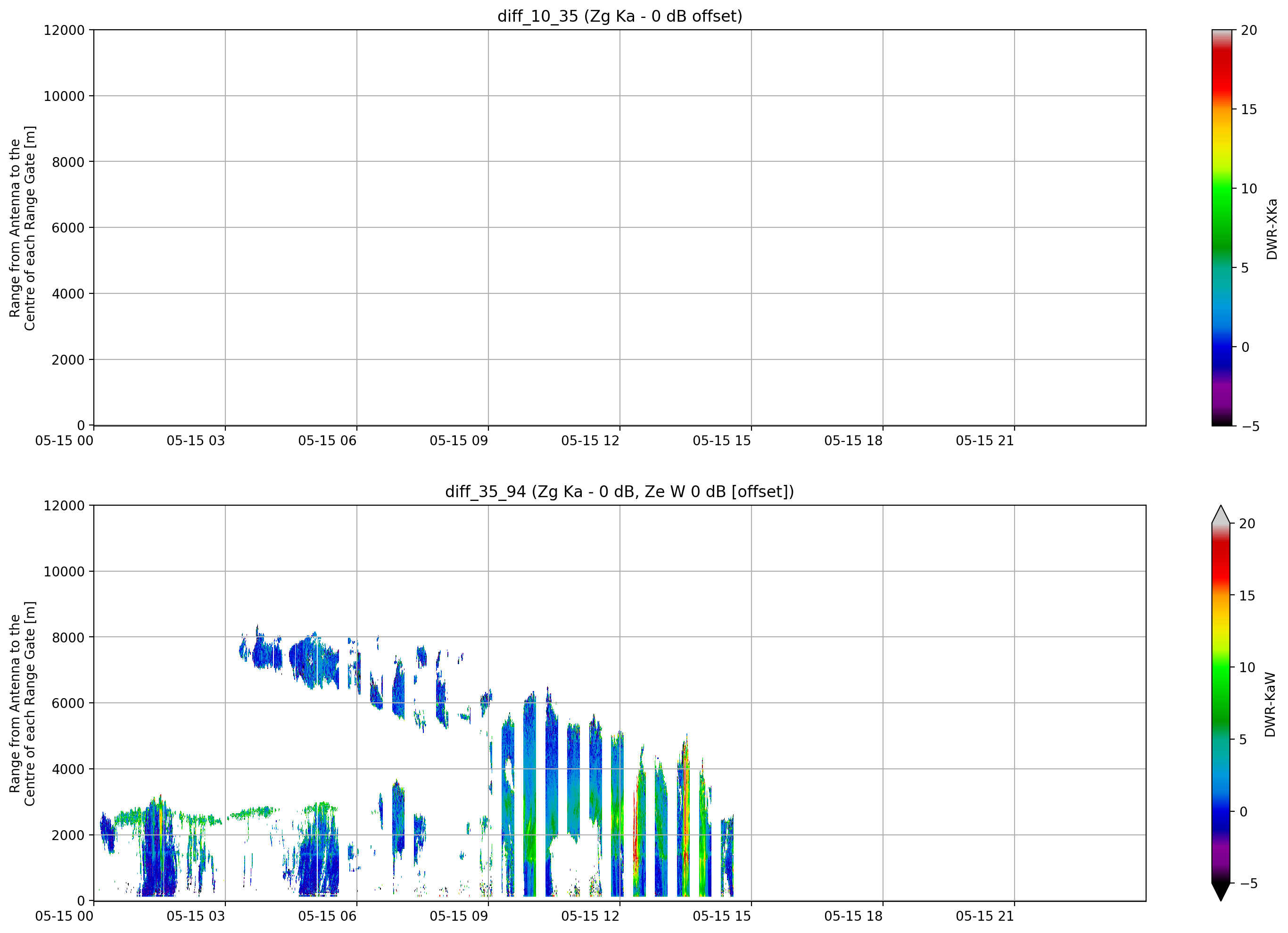The width and height of the screenshot is (1288, 933).
Task: Click the "05-15 00" tick under the diff_35_94 plot
Action: (64, 916)
